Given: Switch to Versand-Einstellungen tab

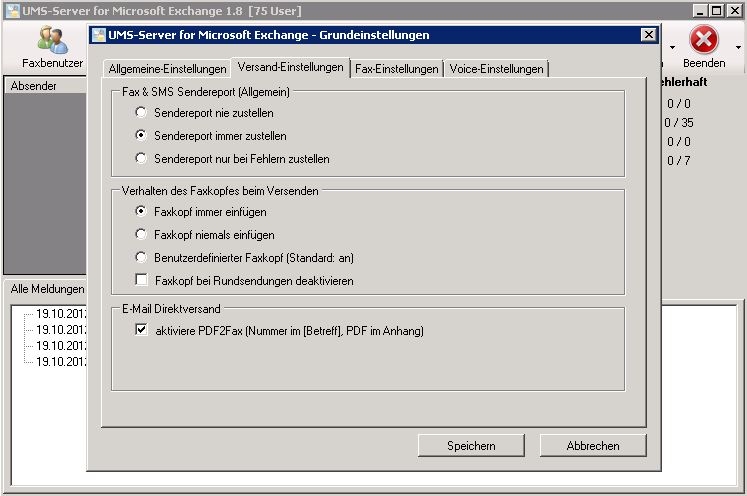Looking at the screenshot, I should tap(291, 67).
